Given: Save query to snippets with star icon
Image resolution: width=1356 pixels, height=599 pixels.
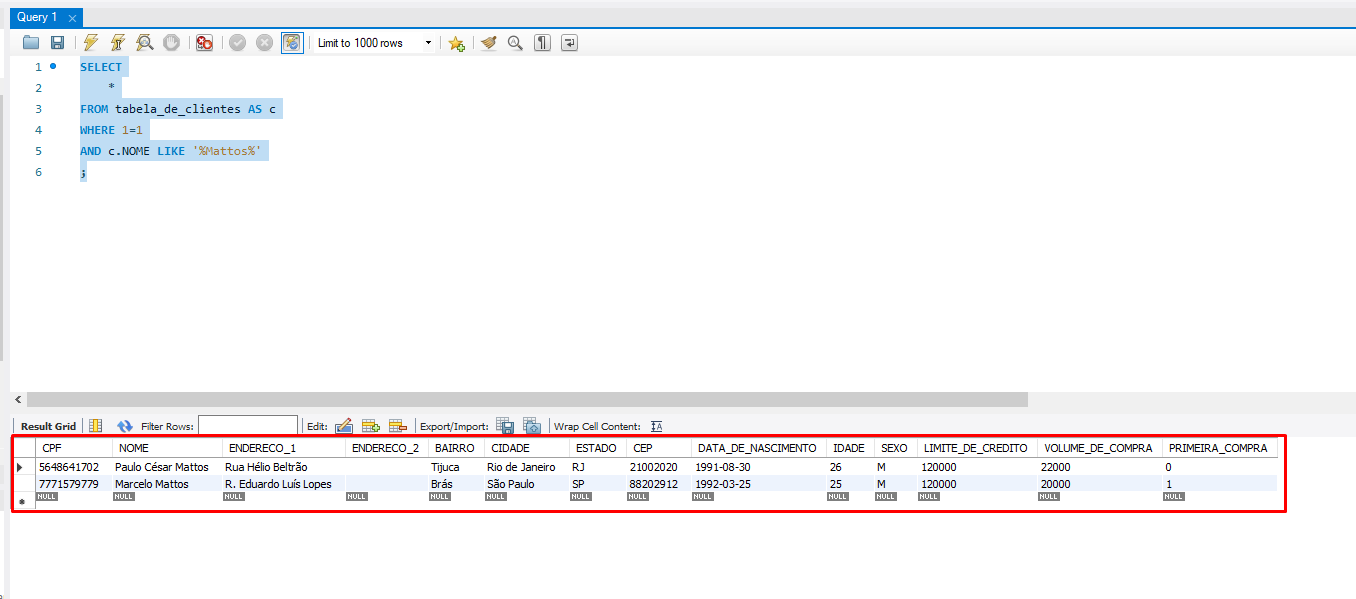Looking at the screenshot, I should pos(456,43).
